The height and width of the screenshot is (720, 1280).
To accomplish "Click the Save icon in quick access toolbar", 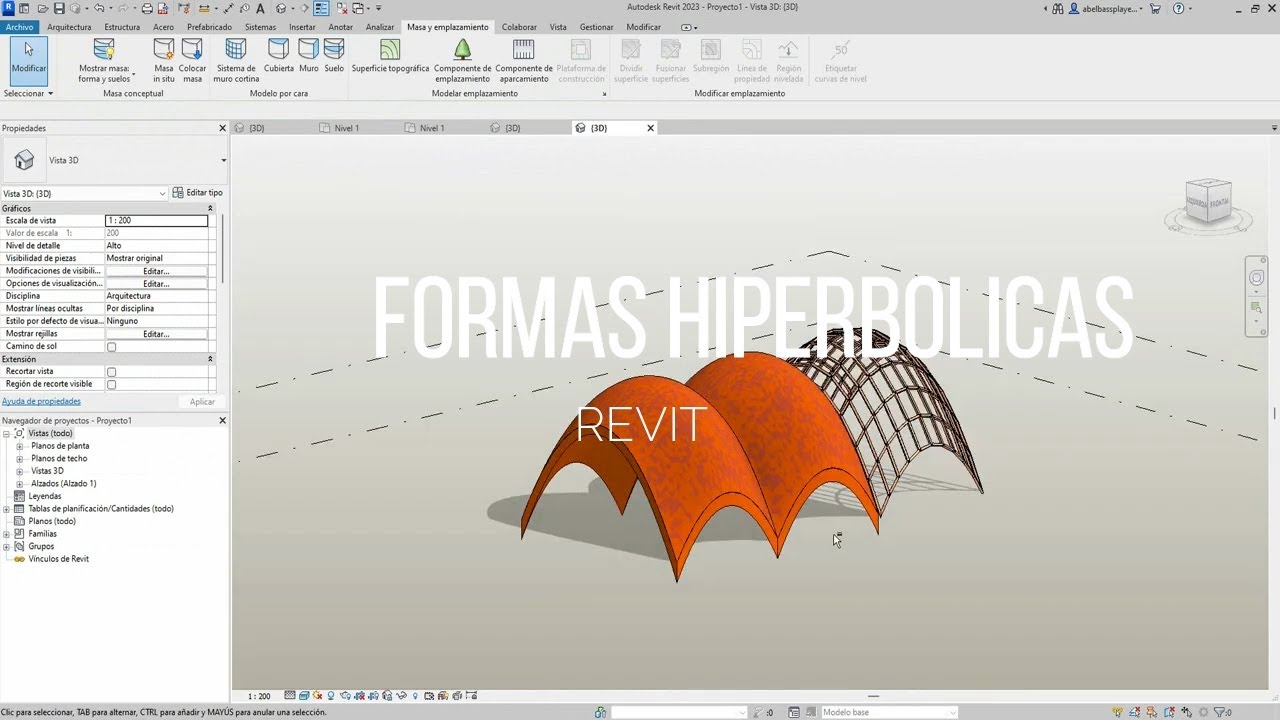I will tap(57, 8).
